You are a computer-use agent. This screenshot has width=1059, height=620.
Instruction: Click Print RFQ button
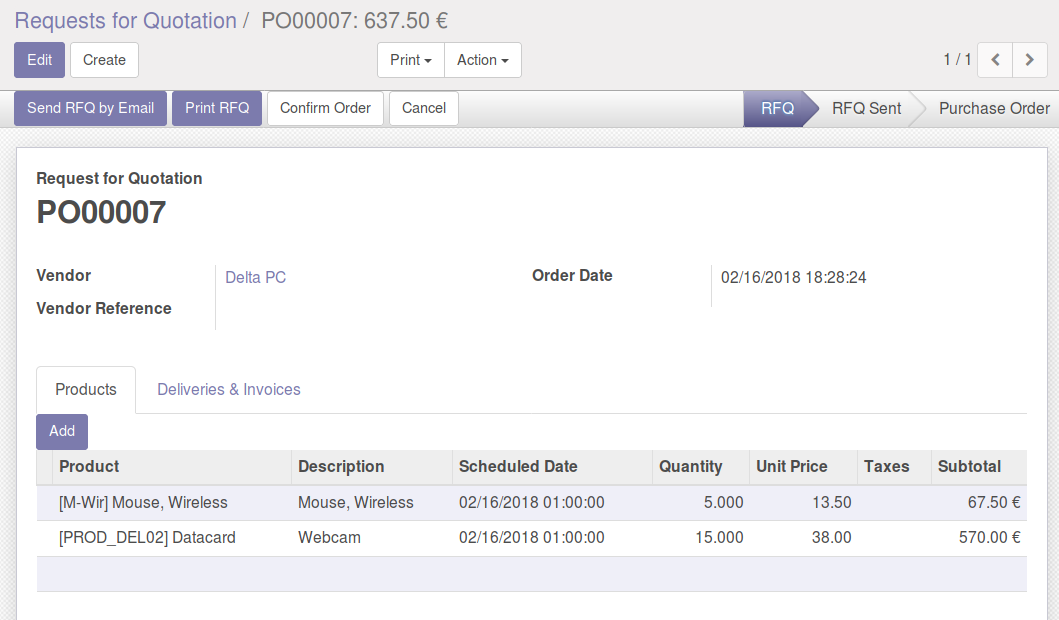(217, 108)
